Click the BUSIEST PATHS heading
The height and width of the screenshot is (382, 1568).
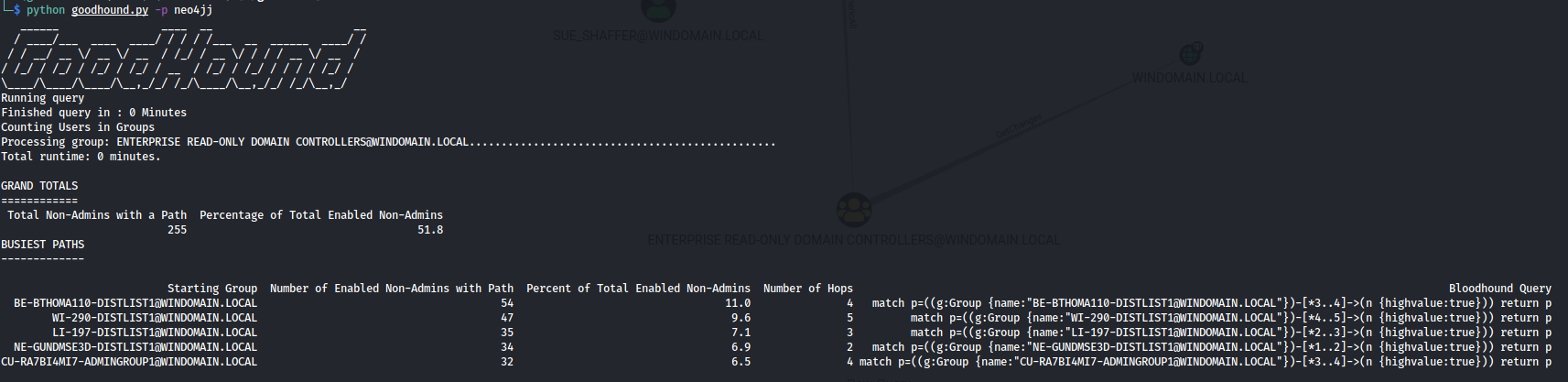click(43, 245)
